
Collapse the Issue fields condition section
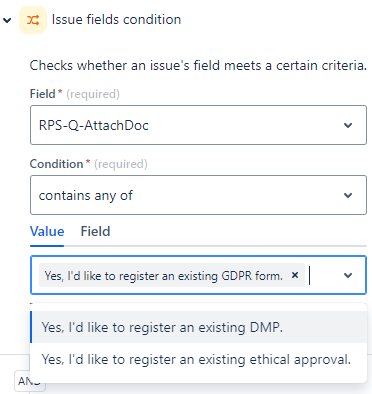7,20
